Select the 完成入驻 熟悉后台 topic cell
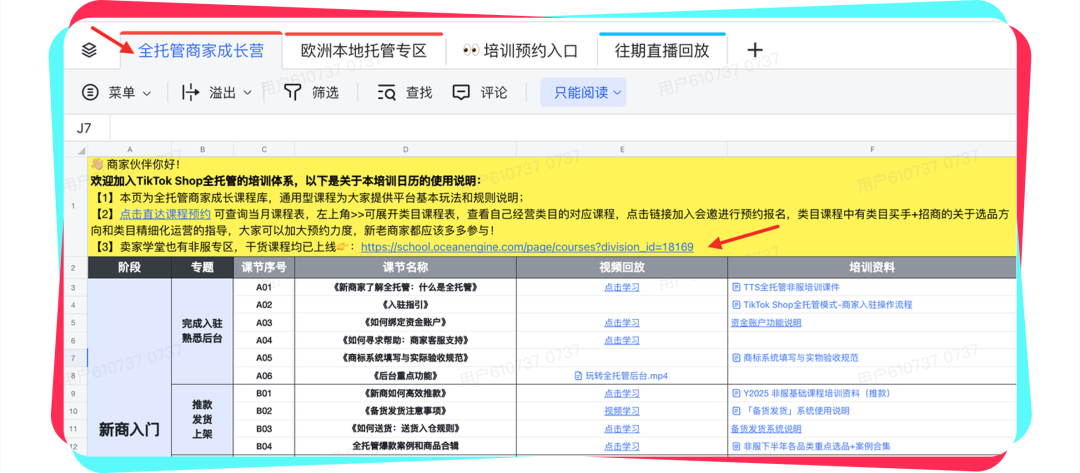Image resolution: width=1080 pixels, height=473 pixels. coord(202,331)
